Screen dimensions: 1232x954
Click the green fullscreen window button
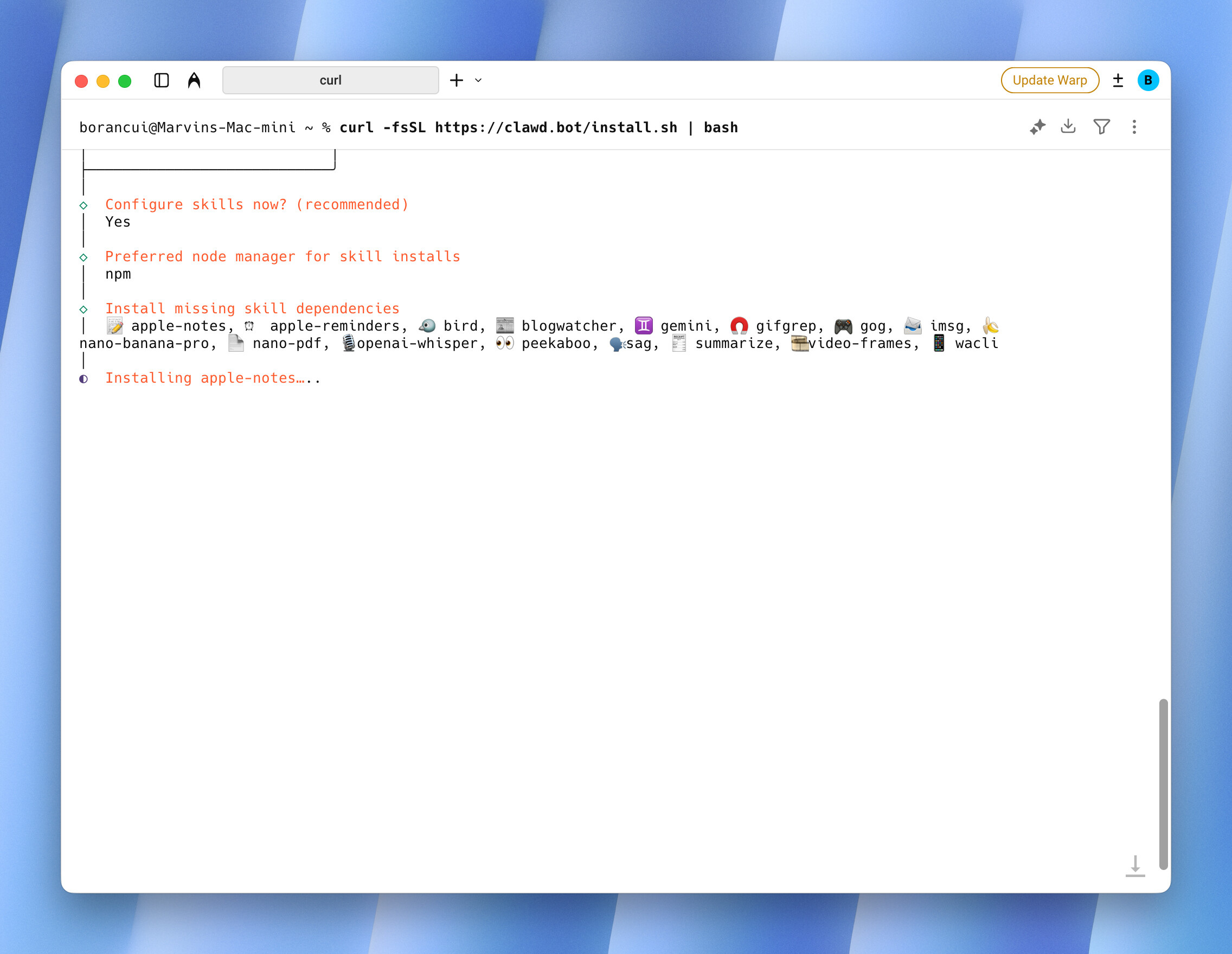tap(125, 81)
